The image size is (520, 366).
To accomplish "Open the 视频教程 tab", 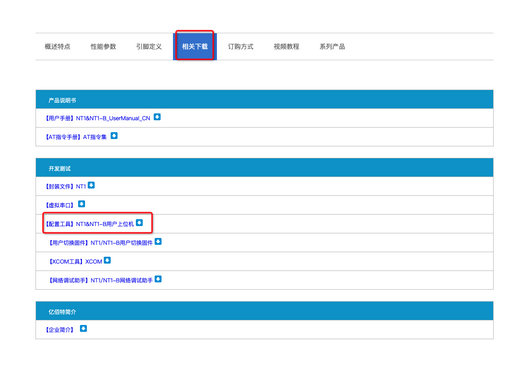I will 286,47.
